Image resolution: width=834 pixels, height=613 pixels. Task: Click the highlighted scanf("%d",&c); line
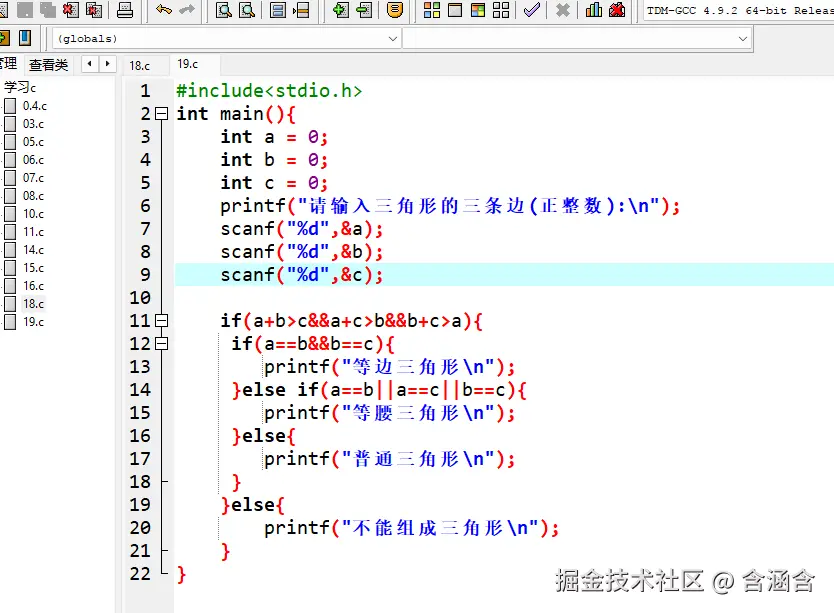click(302, 275)
